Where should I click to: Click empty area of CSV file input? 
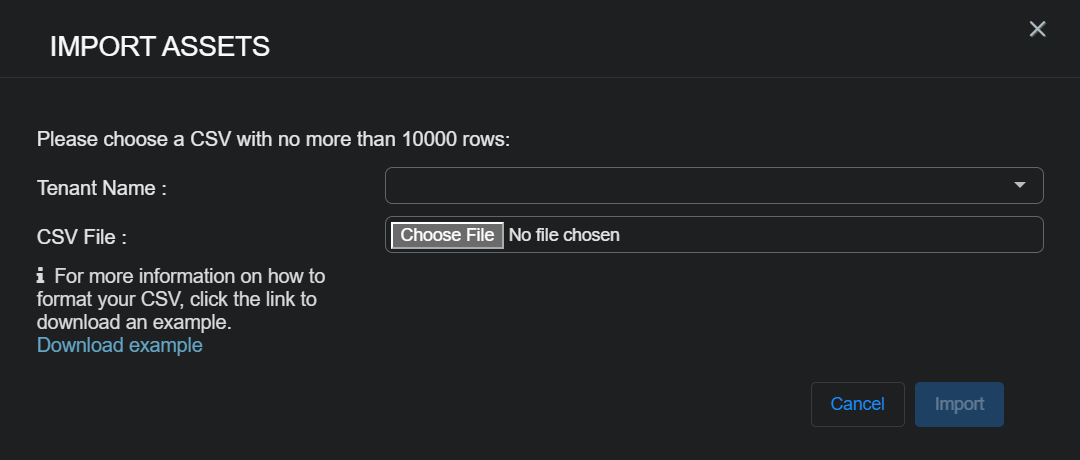(x=830, y=235)
